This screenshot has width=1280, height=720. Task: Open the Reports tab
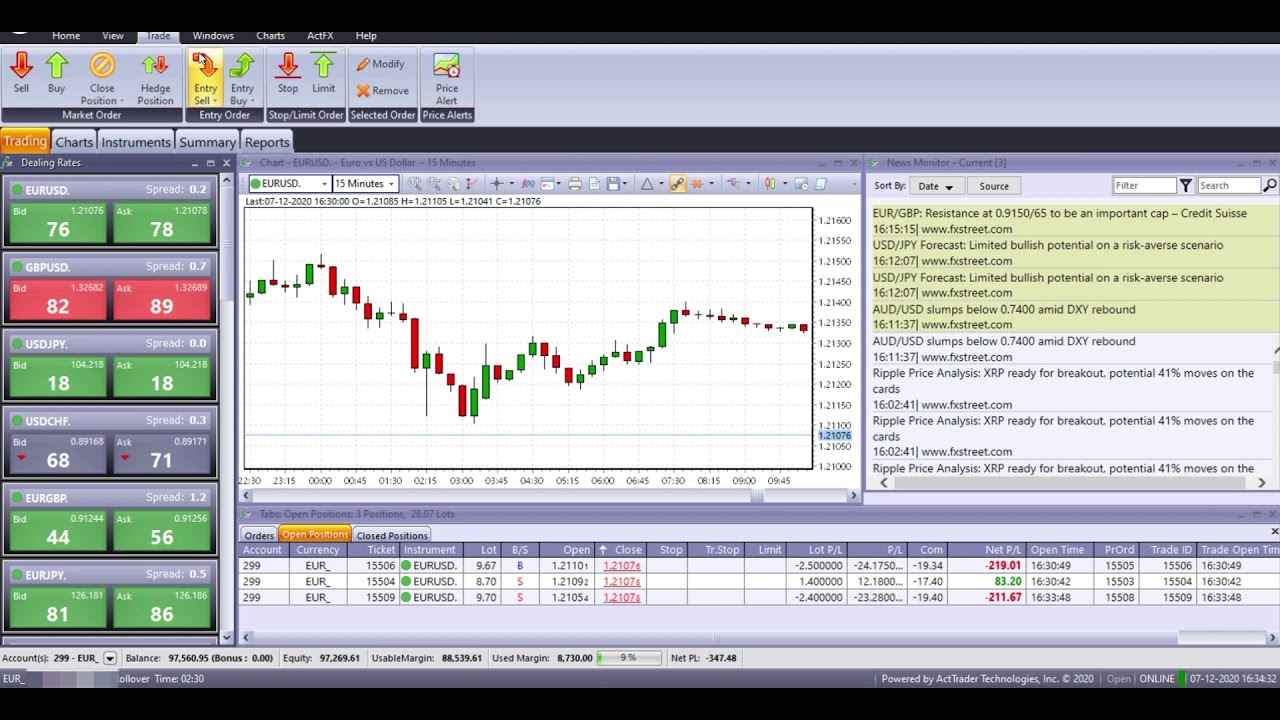pos(267,142)
